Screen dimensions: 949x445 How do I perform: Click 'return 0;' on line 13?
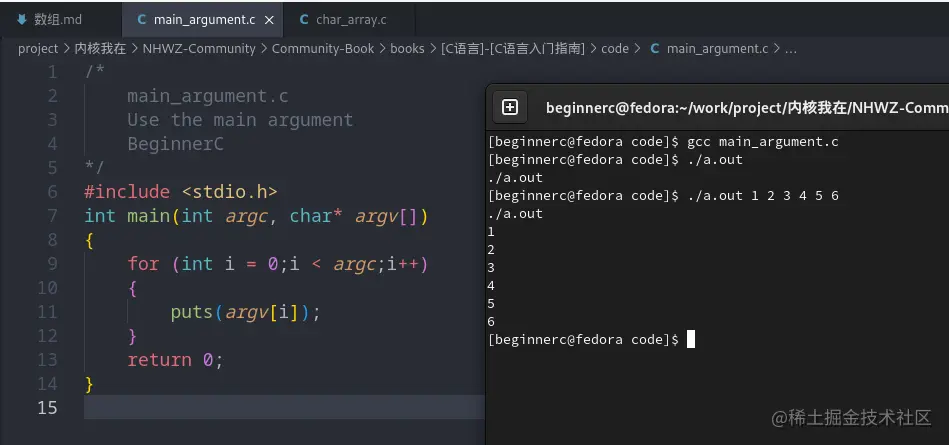click(176, 360)
